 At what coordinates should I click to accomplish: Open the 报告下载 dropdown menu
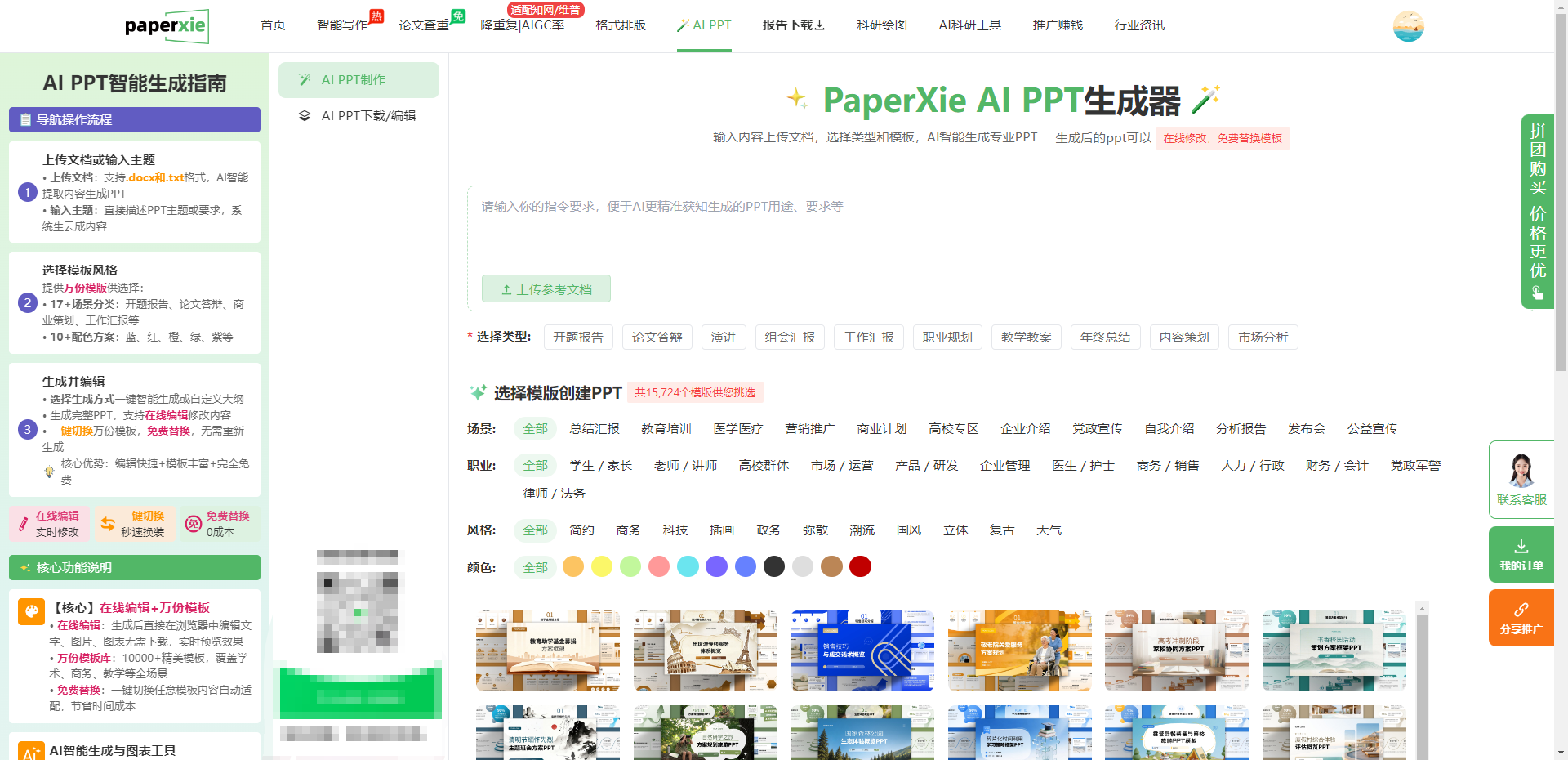[x=793, y=25]
